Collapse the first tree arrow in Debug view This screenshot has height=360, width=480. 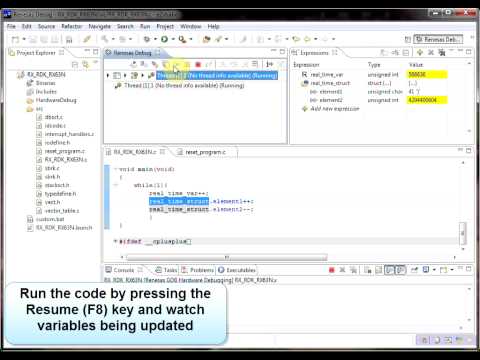pos(108,76)
